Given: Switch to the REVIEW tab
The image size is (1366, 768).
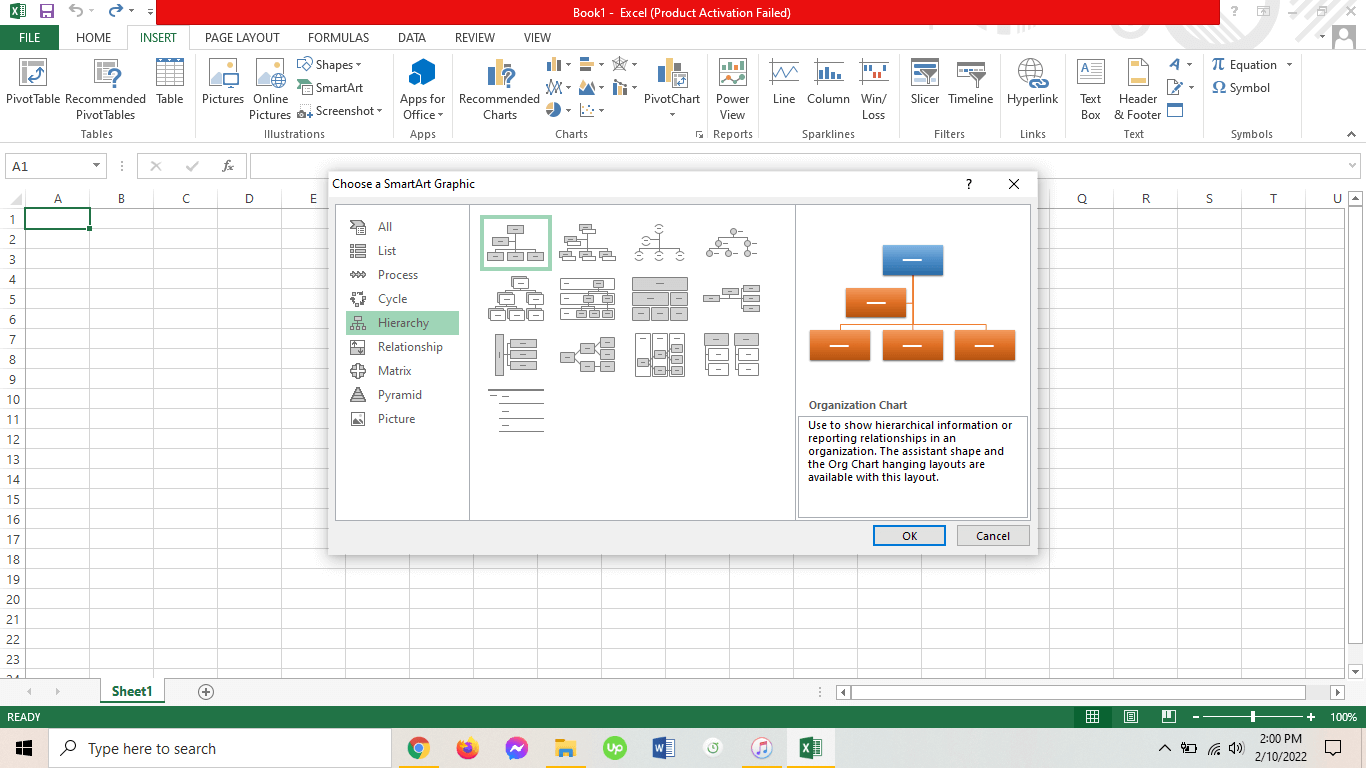Looking at the screenshot, I should [x=475, y=38].
